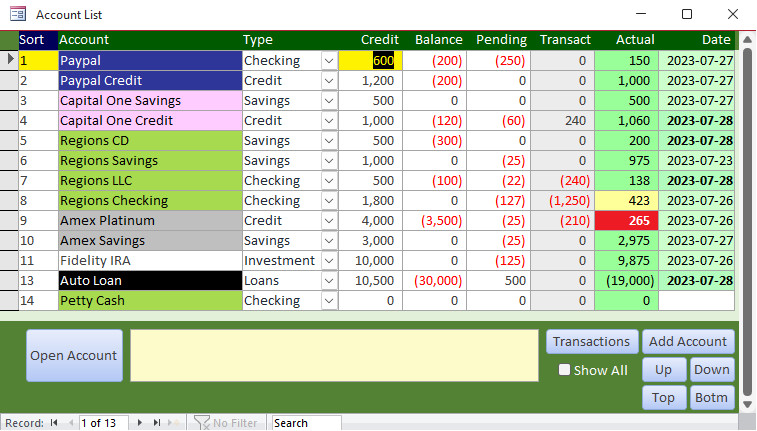Image resolution: width=757 pixels, height=431 pixels.
Task: Select the Fidelity IRA account cell
Action: click(x=150, y=261)
